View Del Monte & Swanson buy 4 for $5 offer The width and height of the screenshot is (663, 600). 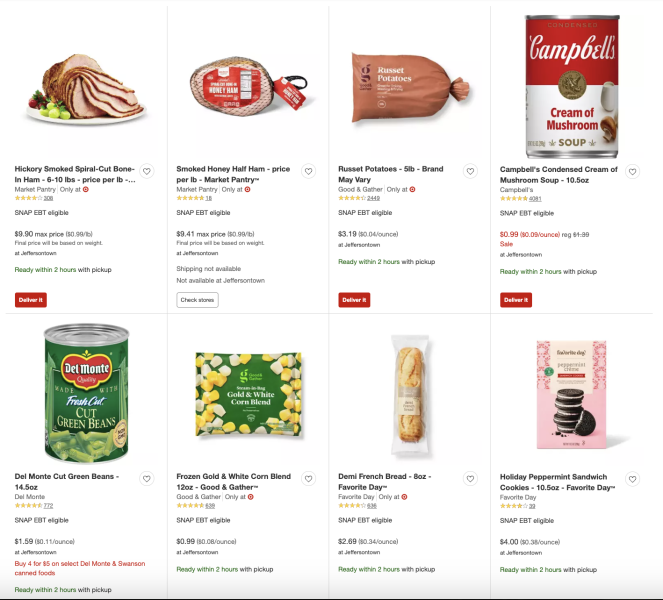(80, 568)
